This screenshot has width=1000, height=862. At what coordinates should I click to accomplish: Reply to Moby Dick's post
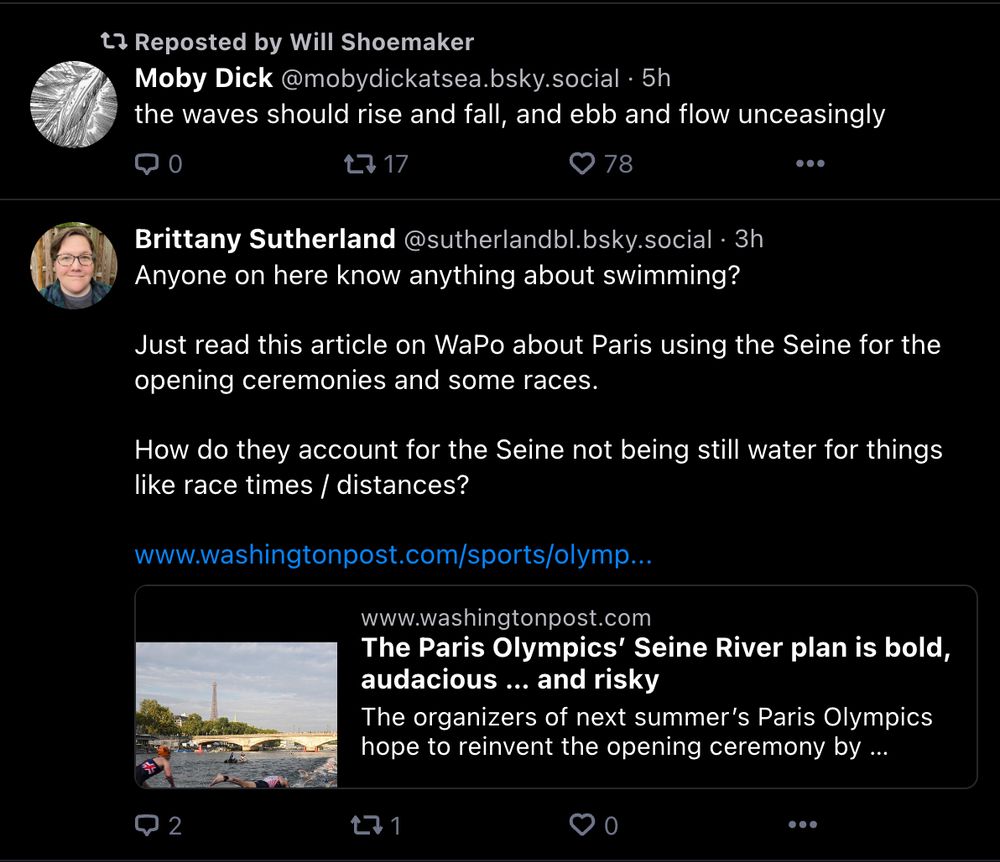click(147, 164)
